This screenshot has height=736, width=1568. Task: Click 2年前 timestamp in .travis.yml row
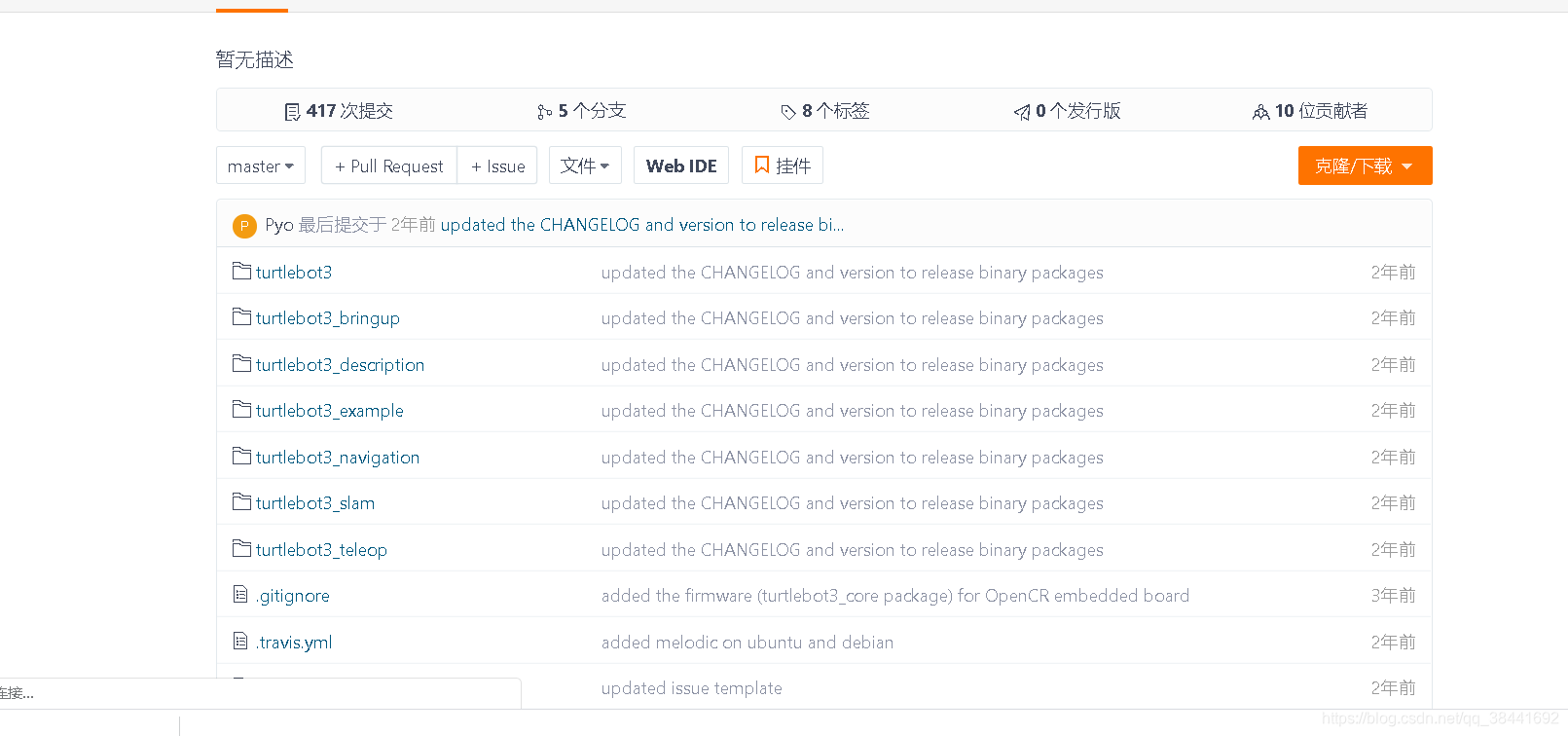[1394, 643]
